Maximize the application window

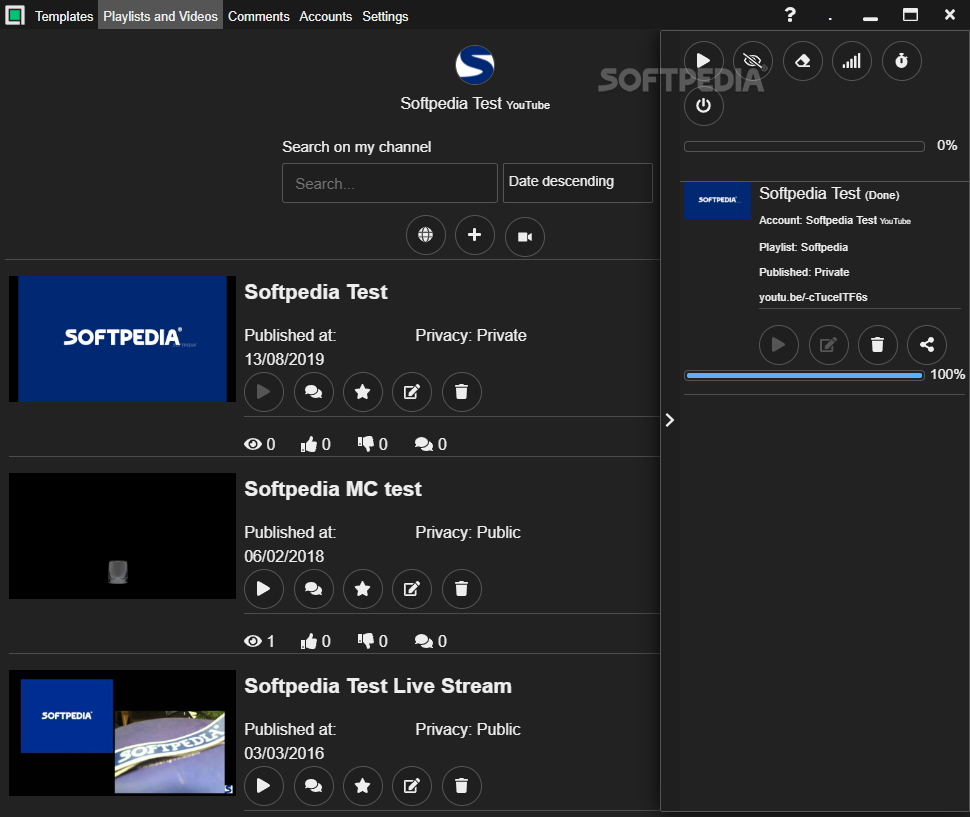tap(910, 15)
